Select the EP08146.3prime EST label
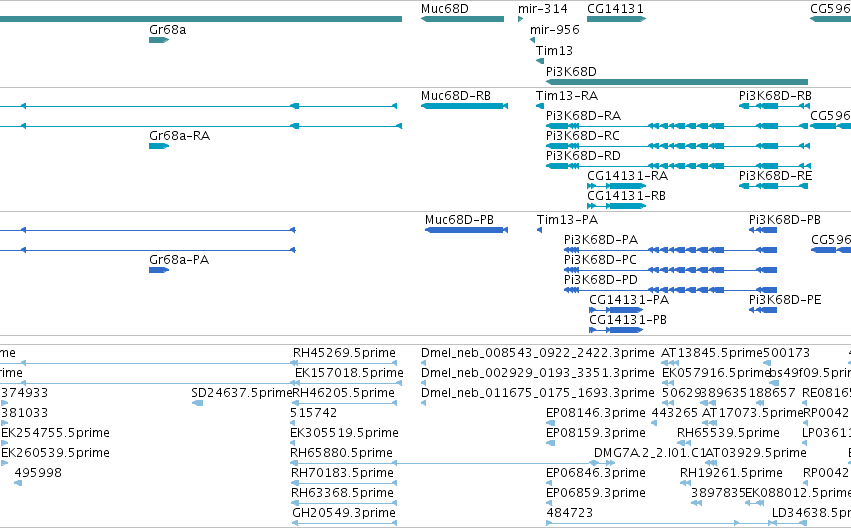Screen dimensions: 851x528 click(x=596, y=413)
